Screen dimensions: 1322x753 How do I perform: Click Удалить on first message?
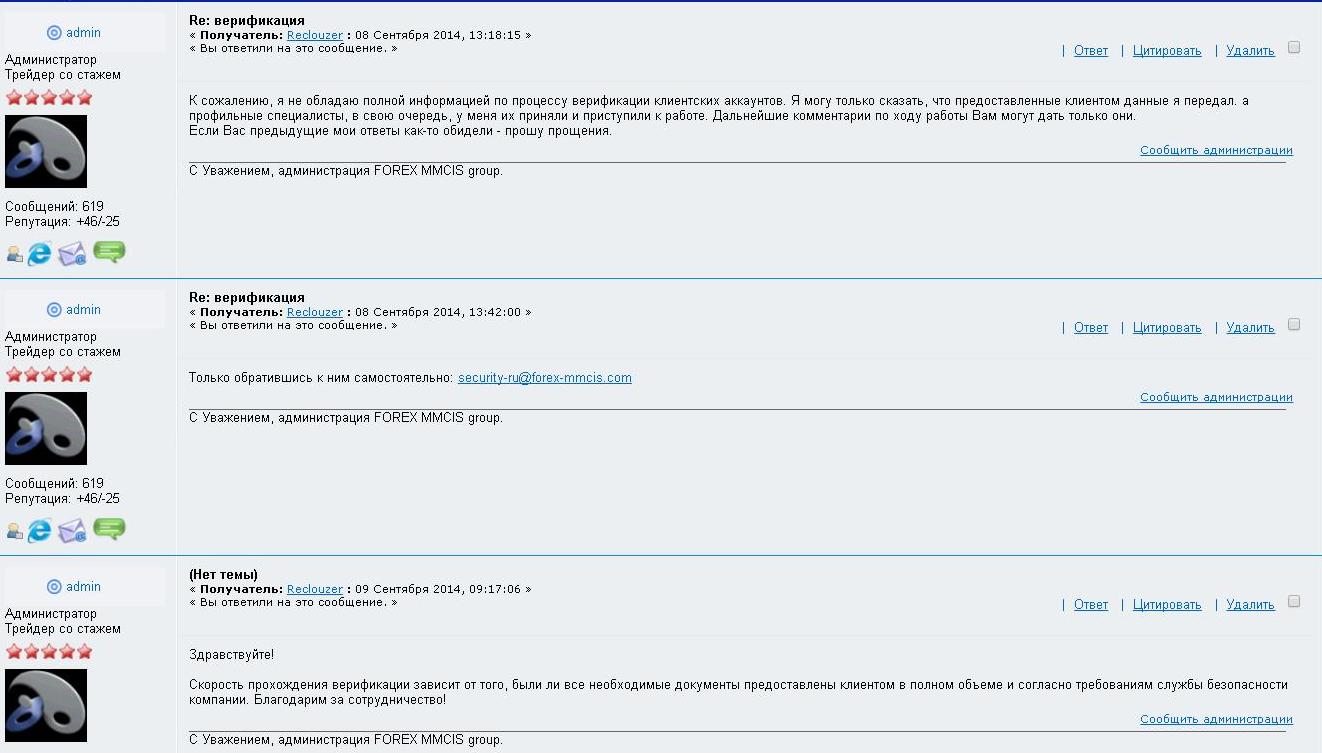point(1251,51)
